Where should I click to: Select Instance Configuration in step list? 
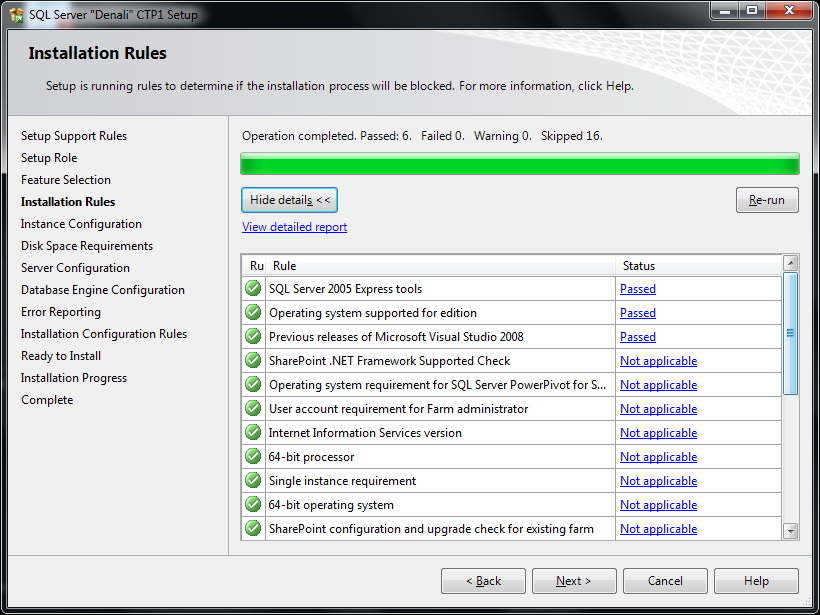pyautogui.click(x=81, y=224)
